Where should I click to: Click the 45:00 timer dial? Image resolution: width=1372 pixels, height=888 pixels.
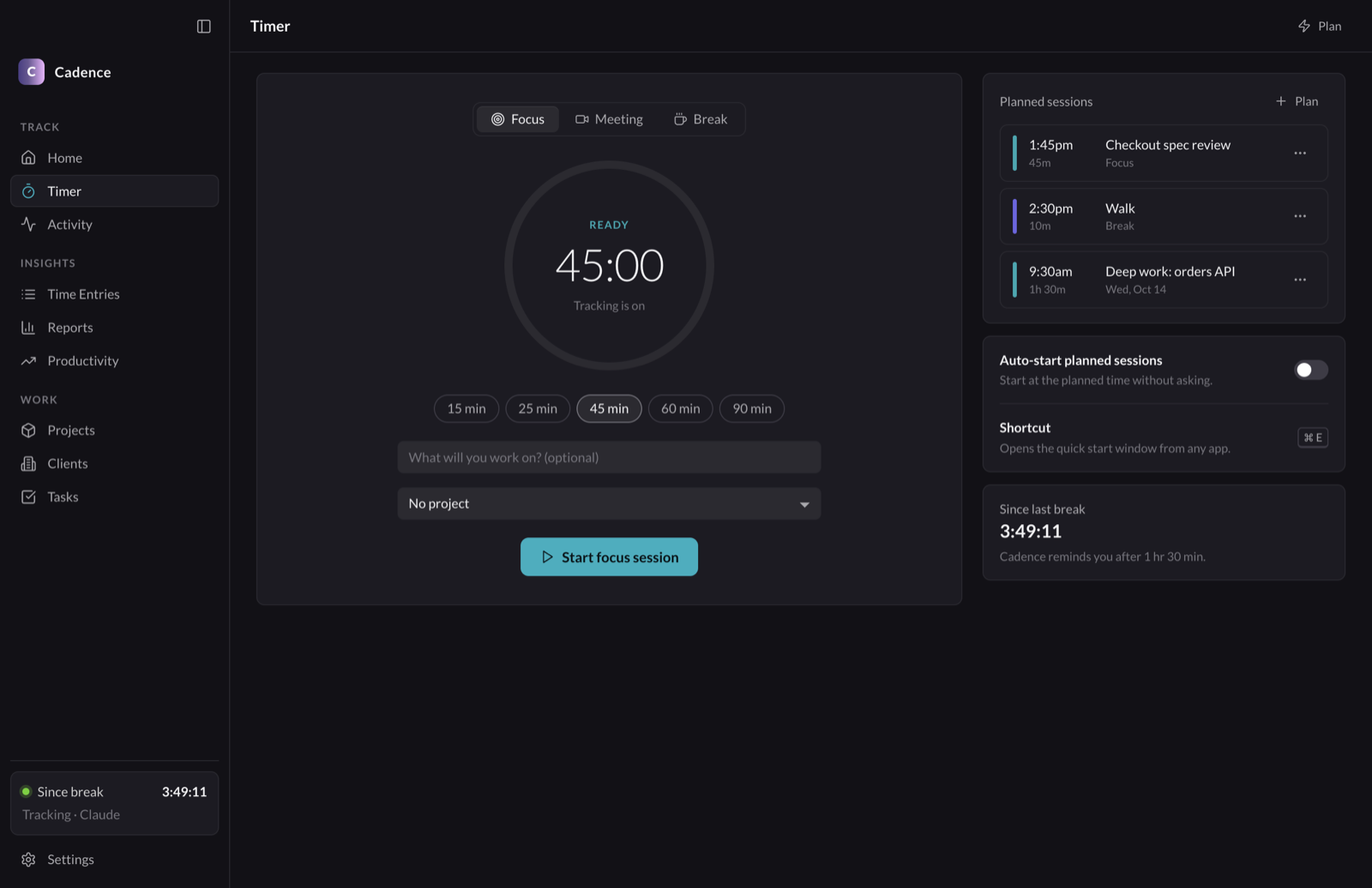point(609,265)
